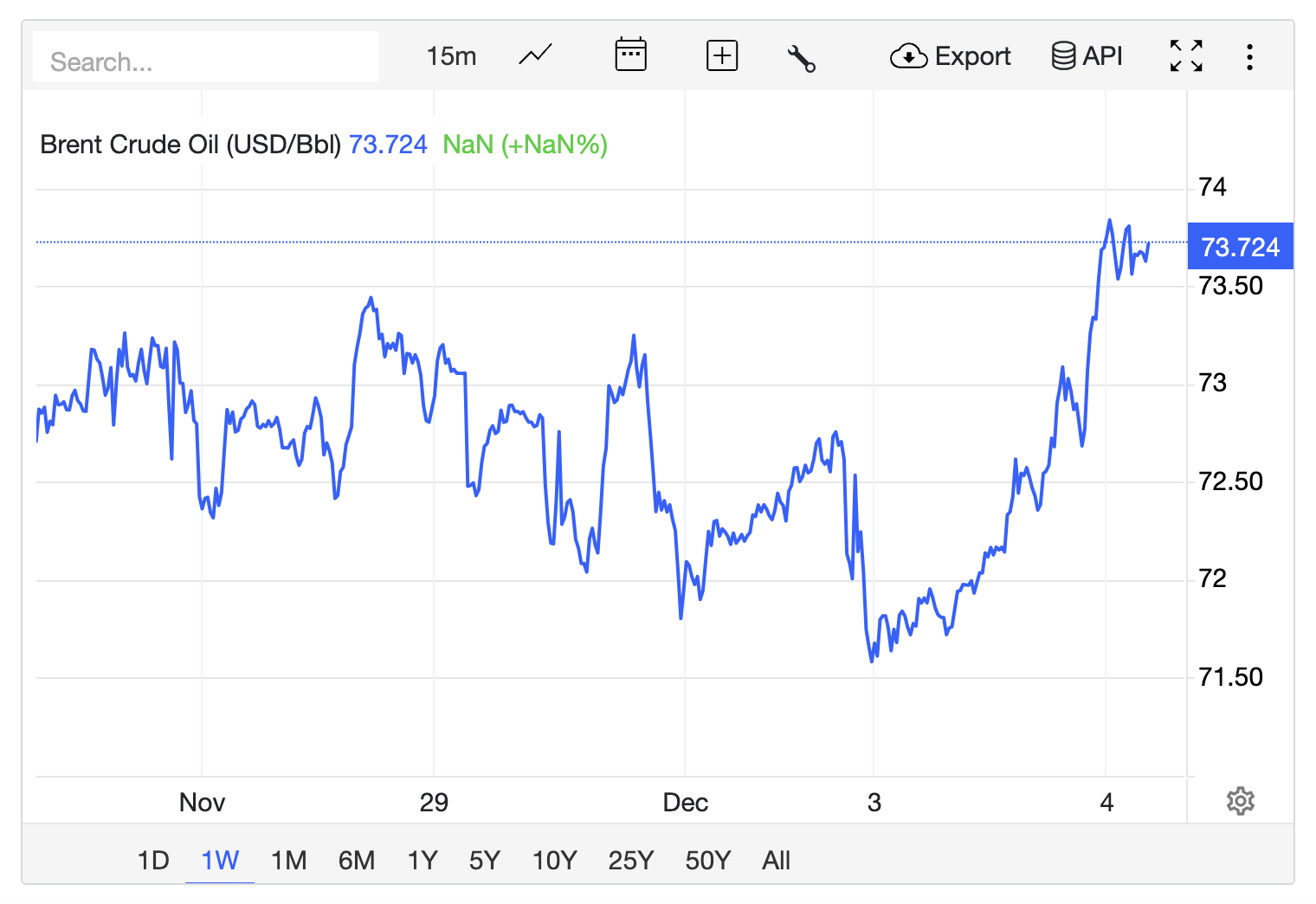Select the 10Y time range
Image resolution: width=1316 pixels, height=904 pixels.
(x=554, y=860)
